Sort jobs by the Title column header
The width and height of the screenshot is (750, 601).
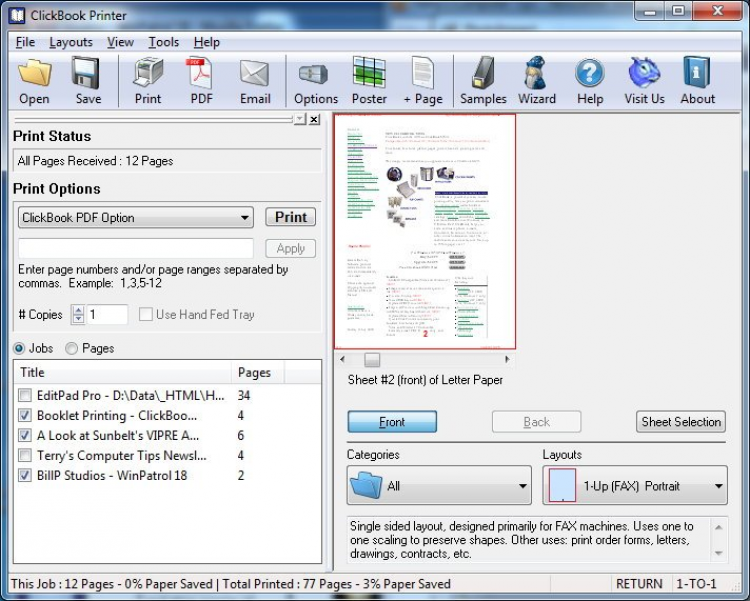click(122, 372)
